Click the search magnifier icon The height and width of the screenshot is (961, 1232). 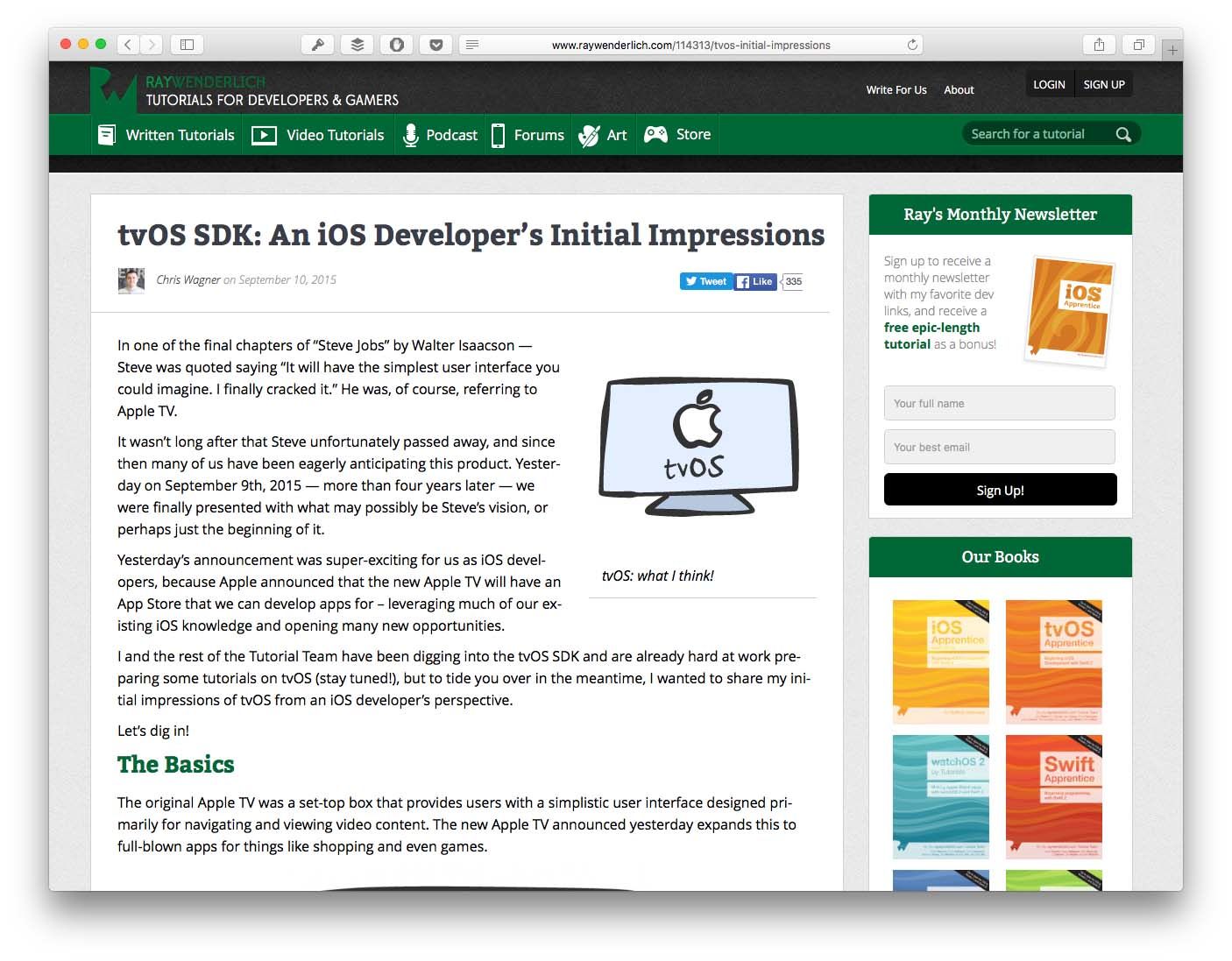[1123, 134]
